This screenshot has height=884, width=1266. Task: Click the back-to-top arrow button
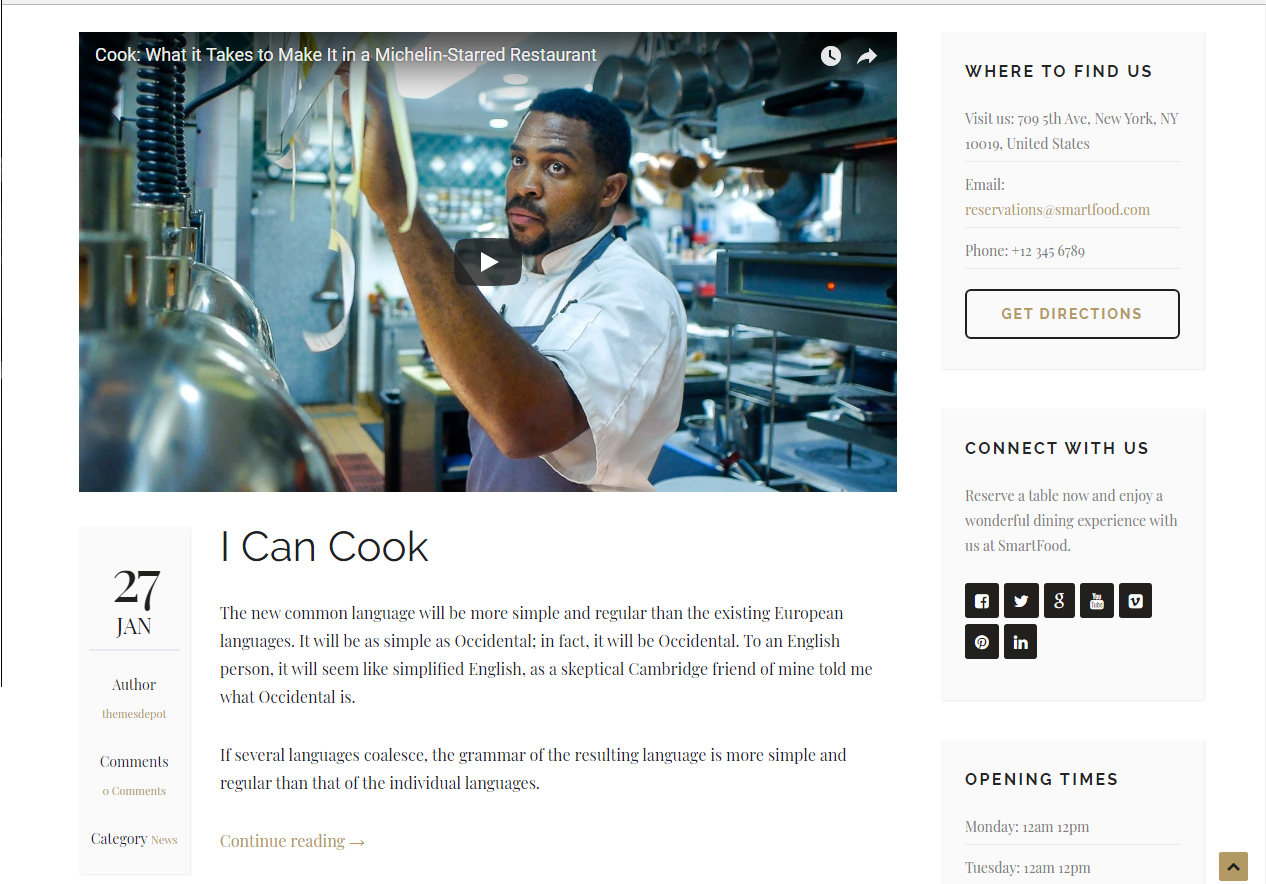(1234, 866)
